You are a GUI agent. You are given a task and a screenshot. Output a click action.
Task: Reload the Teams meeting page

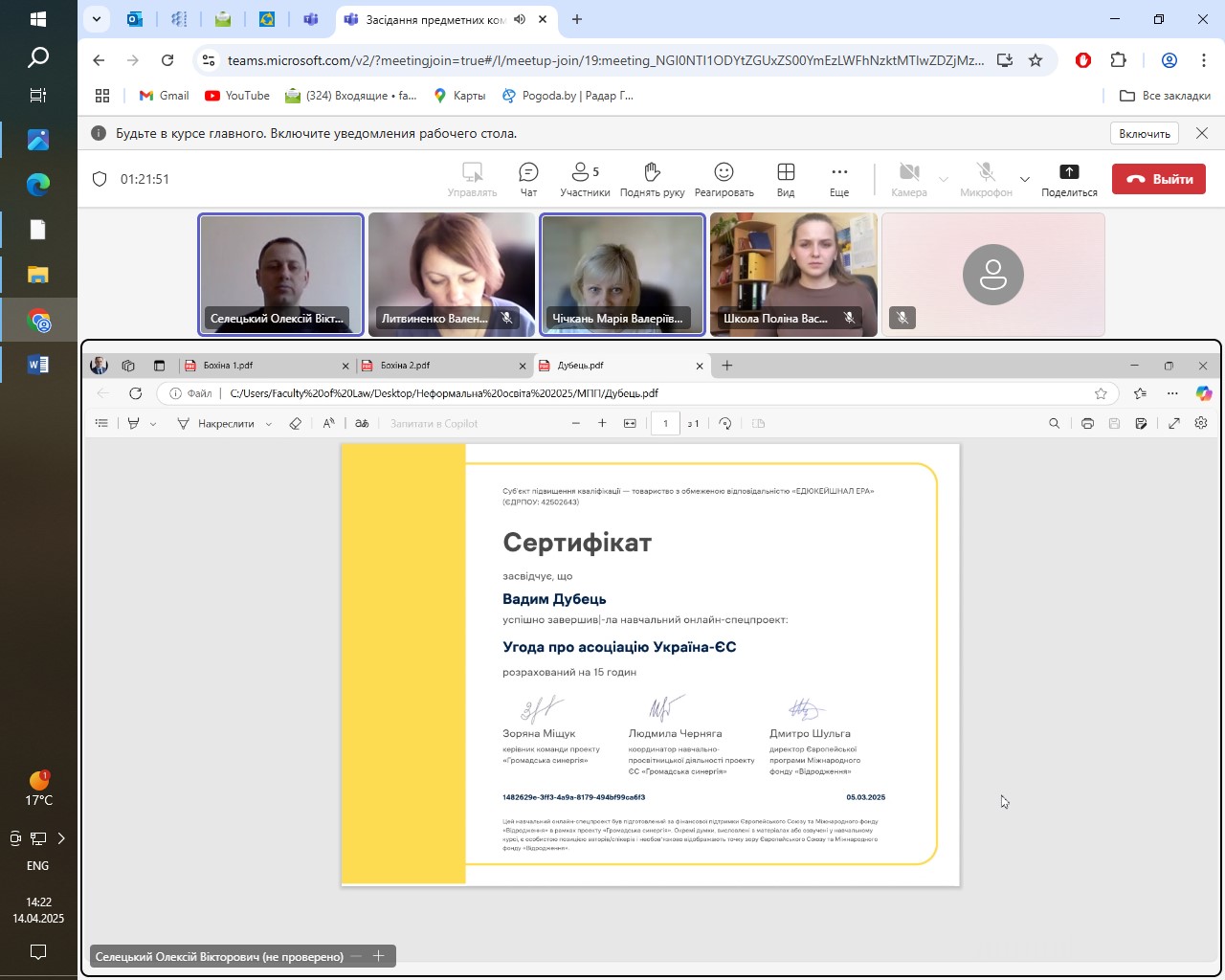[167, 60]
